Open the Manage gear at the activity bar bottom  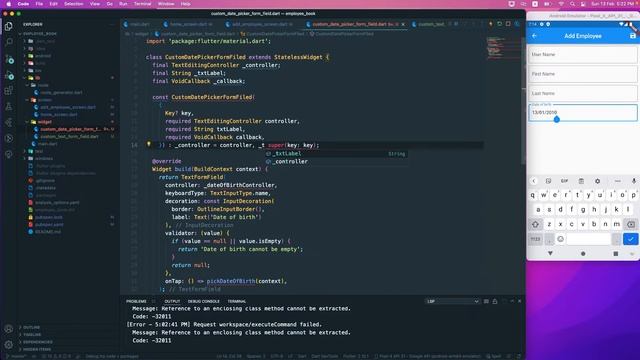point(9,345)
